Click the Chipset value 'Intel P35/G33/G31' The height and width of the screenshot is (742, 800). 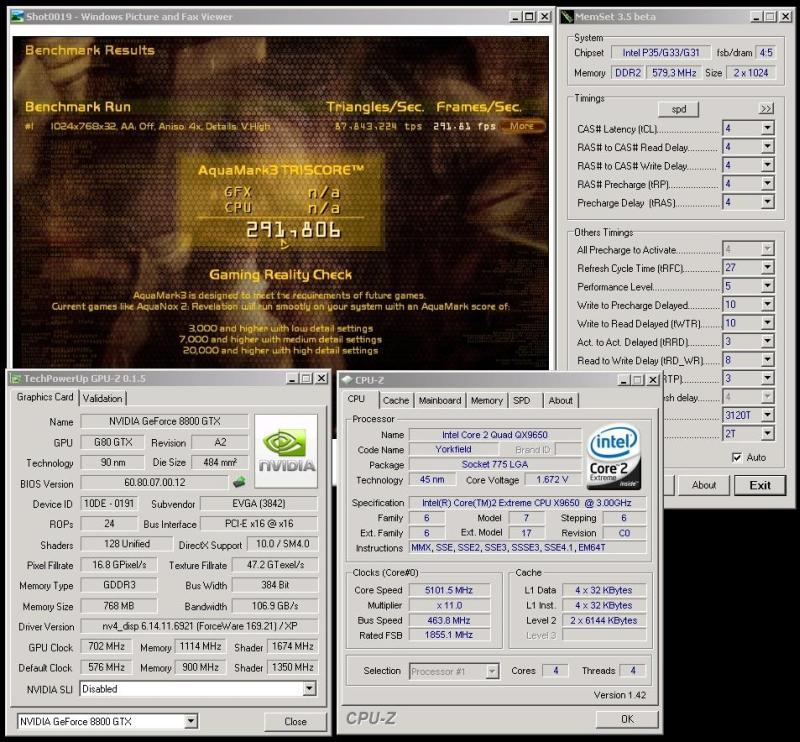point(661,53)
